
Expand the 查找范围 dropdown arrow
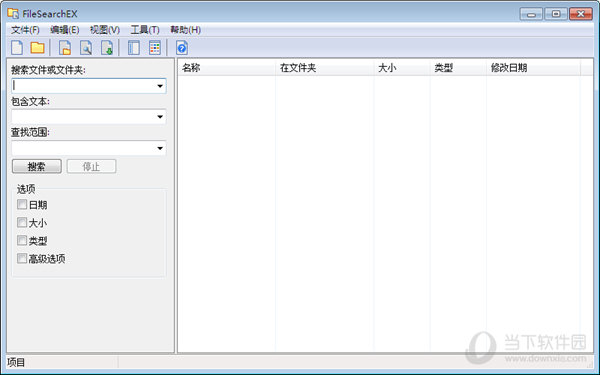[x=160, y=148]
